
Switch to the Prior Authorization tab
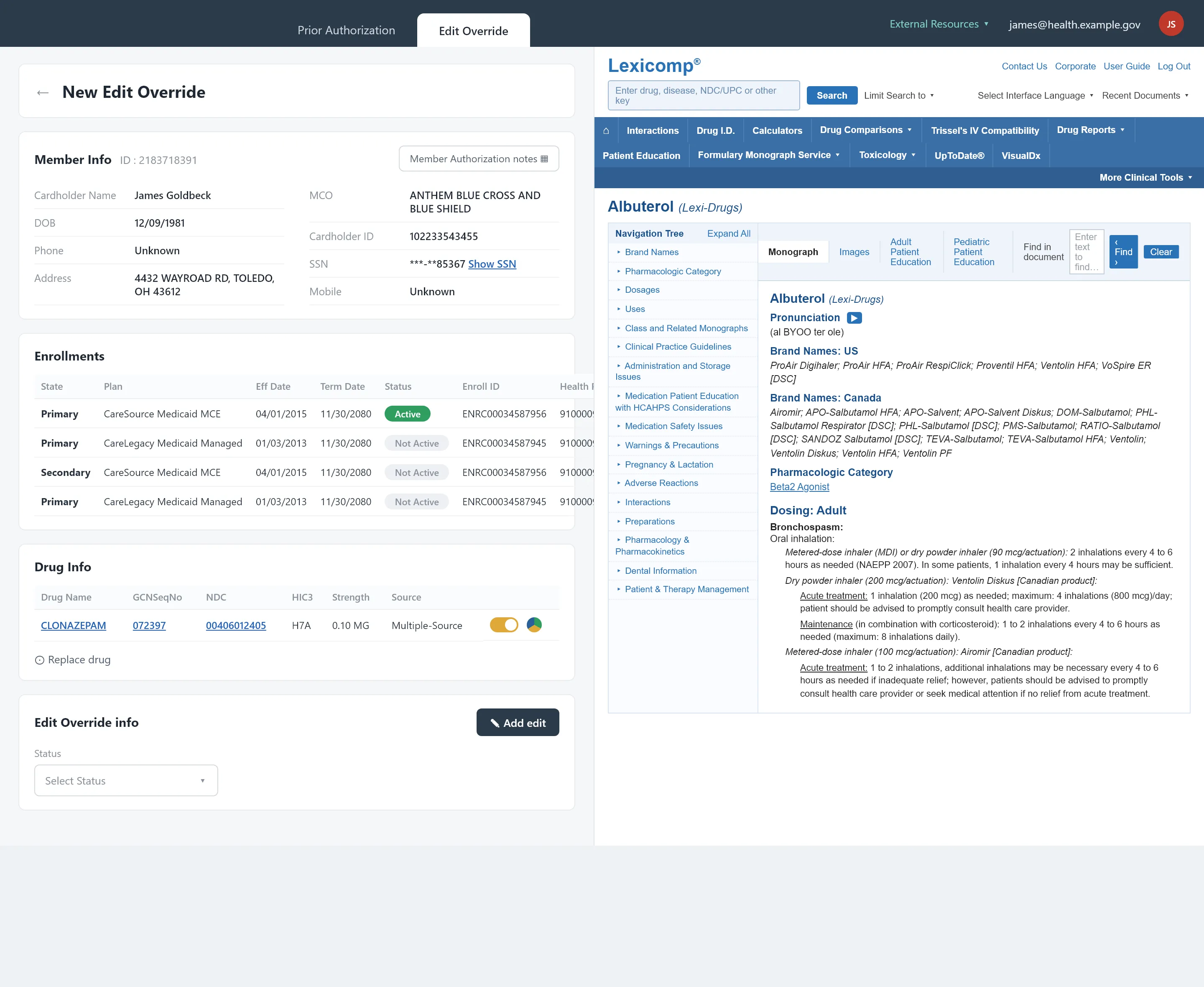click(346, 31)
